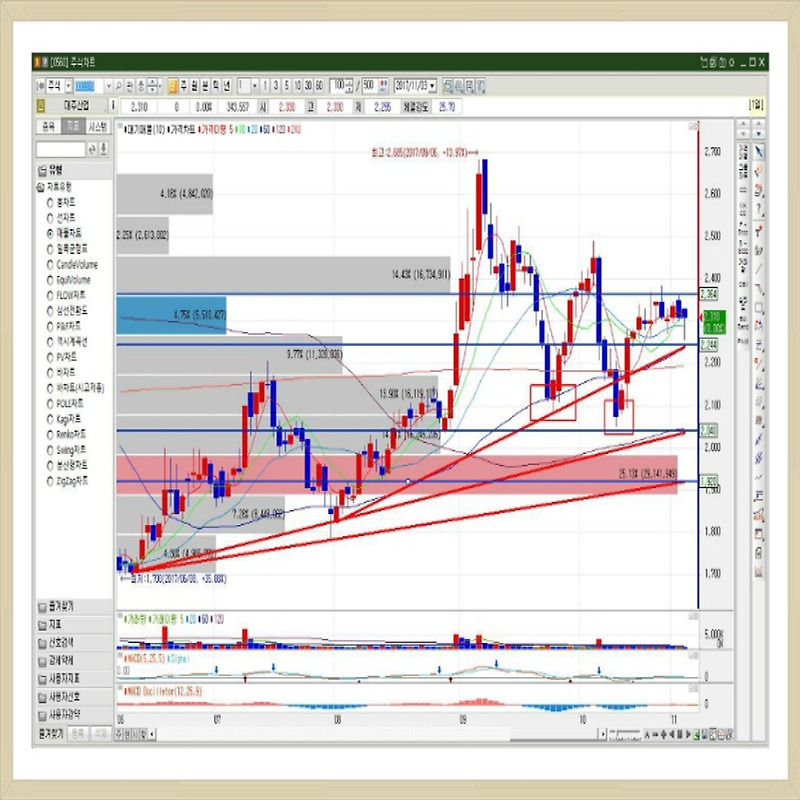Image resolution: width=800 pixels, height=800 pixels.
Task: Pick the Kagi chart type radio
Action: 50,419
